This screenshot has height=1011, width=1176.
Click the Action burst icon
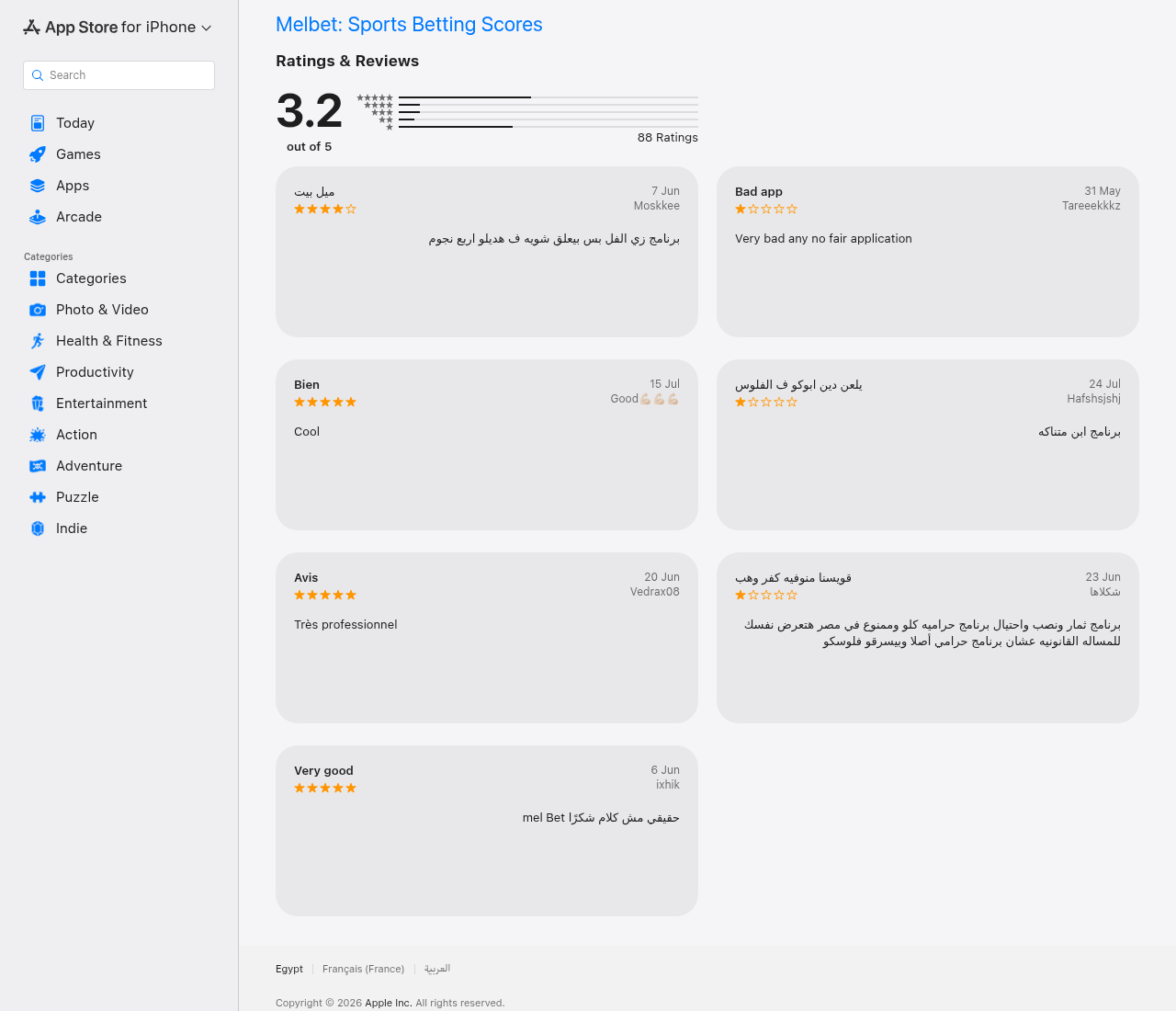pos(38,435)
